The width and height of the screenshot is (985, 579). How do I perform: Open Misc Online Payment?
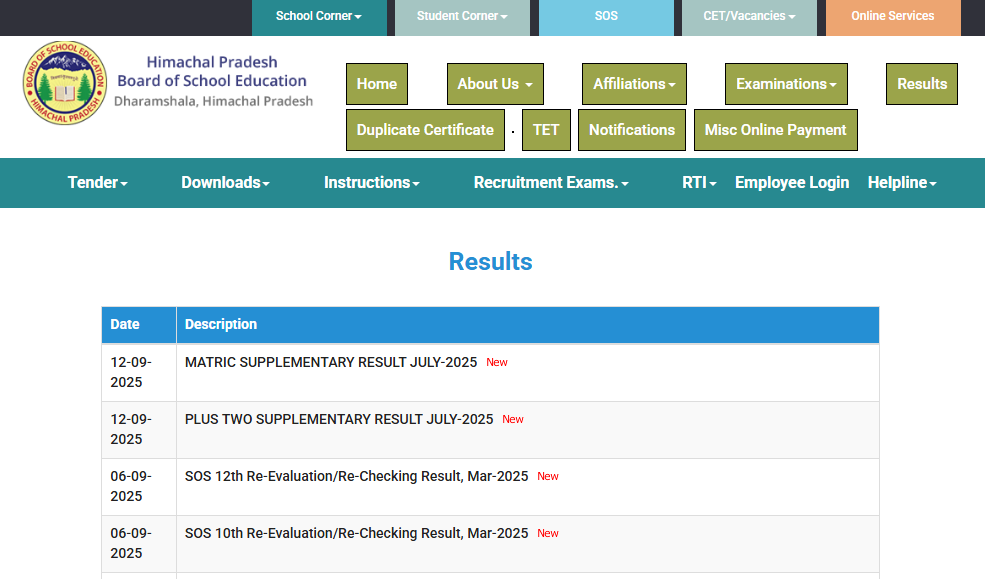pyautogui.click(x=776, y=130)
